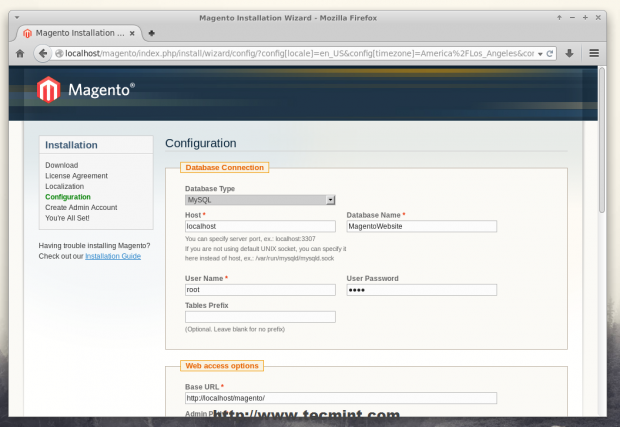
Task: Click the Magento logo icon
Action: (49, 90)
